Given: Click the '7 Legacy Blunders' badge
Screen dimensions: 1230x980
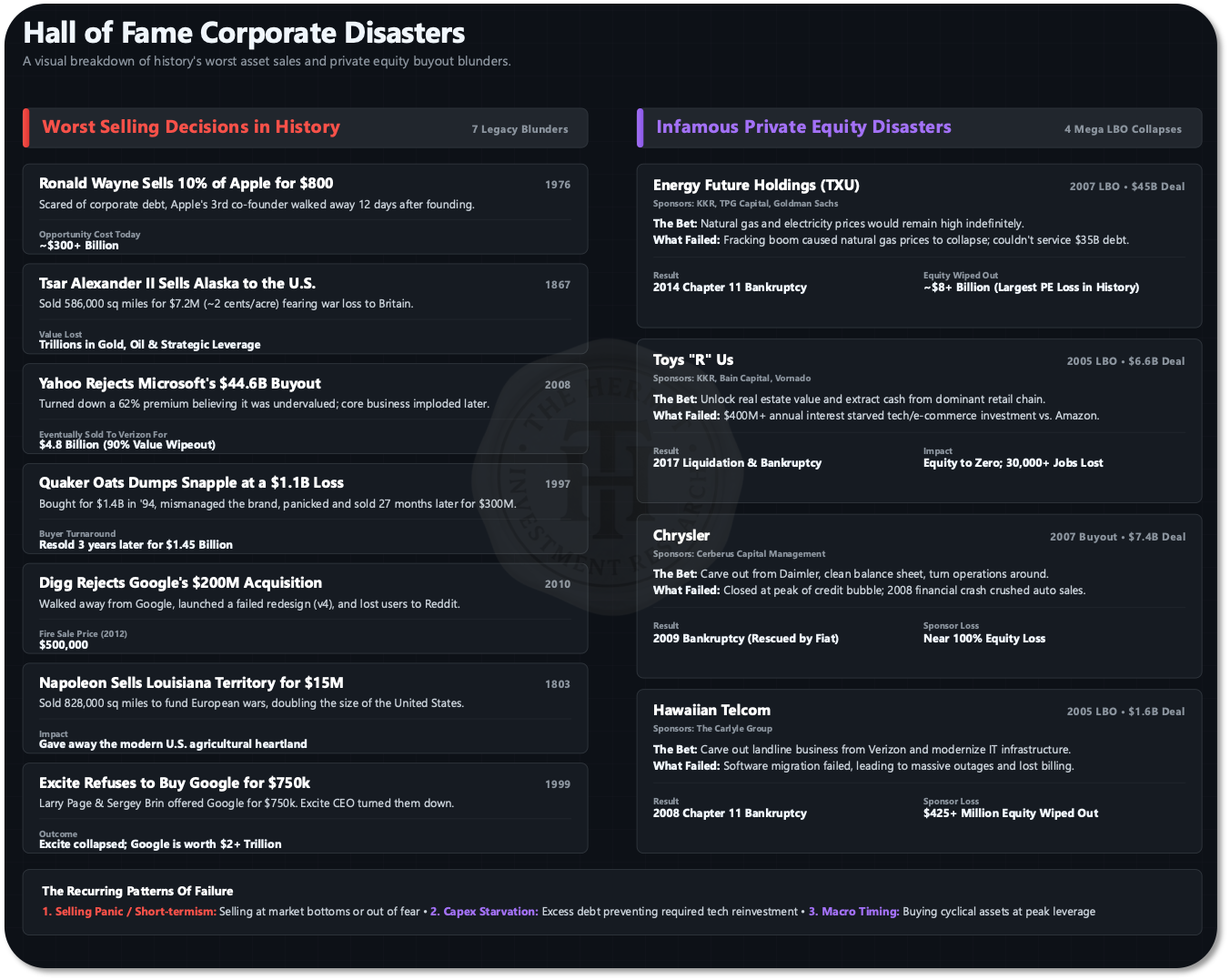Looking at the screenshot, I should click(x=519, y=129).
